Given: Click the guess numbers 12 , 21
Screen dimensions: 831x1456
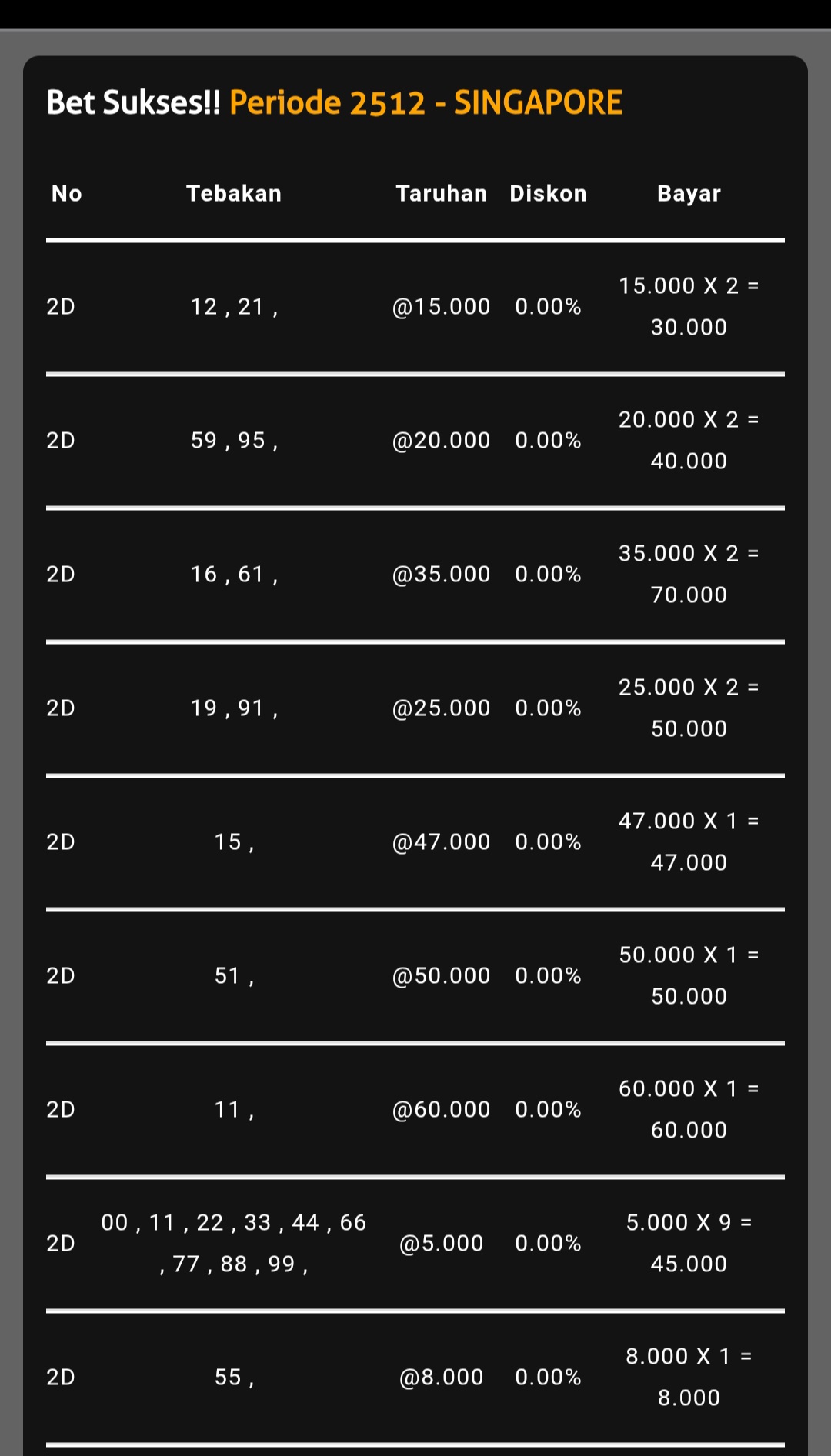Looking at the screenshot, I should 234,307.
